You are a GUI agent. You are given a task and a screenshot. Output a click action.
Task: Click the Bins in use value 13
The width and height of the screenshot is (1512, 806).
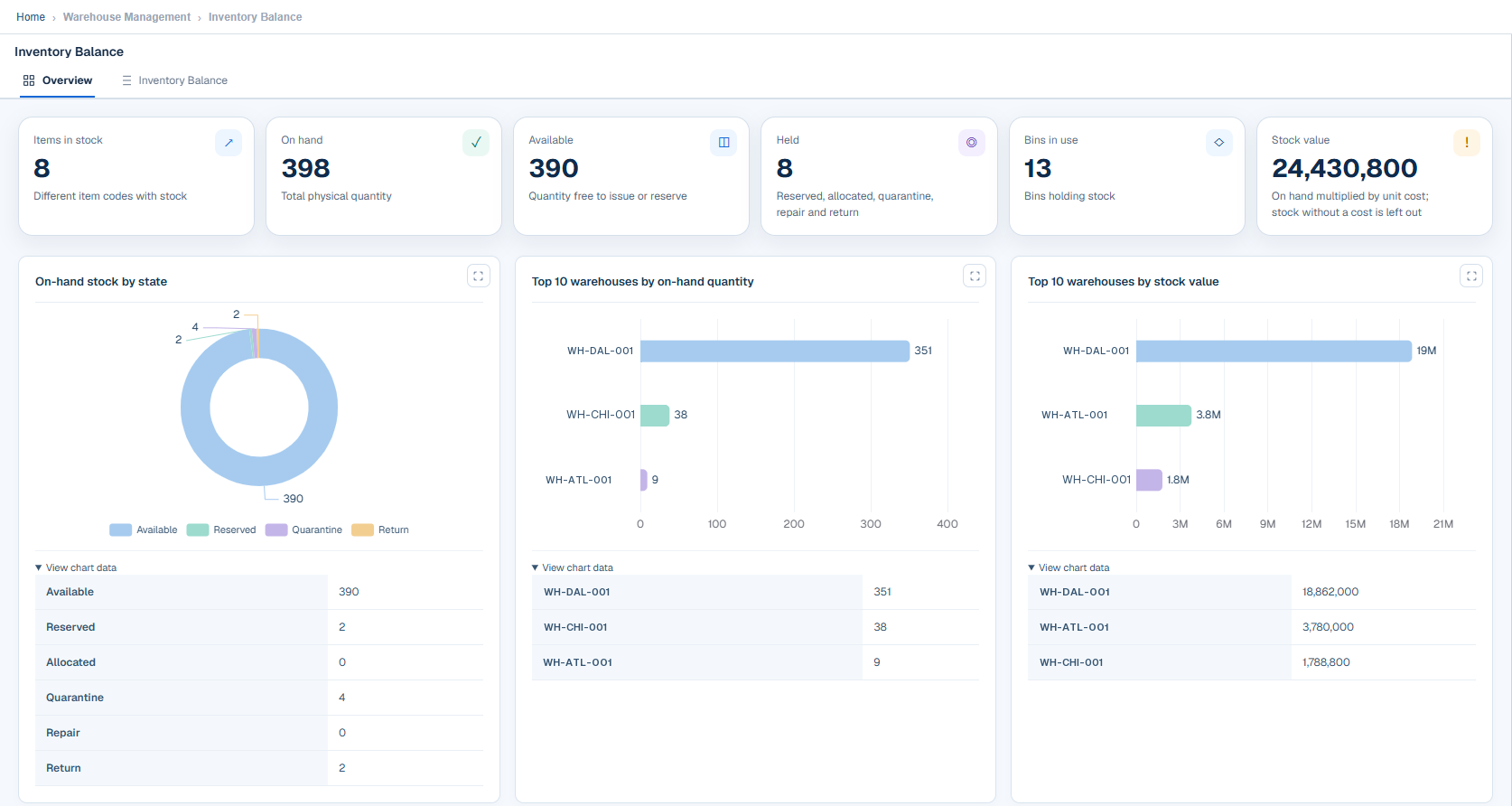click(x=1038, y=168)
